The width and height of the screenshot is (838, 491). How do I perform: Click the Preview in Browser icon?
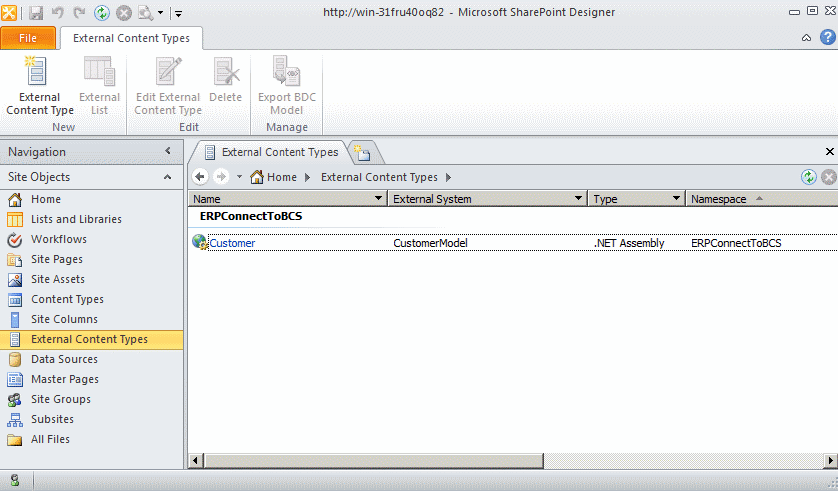[145, 12]
